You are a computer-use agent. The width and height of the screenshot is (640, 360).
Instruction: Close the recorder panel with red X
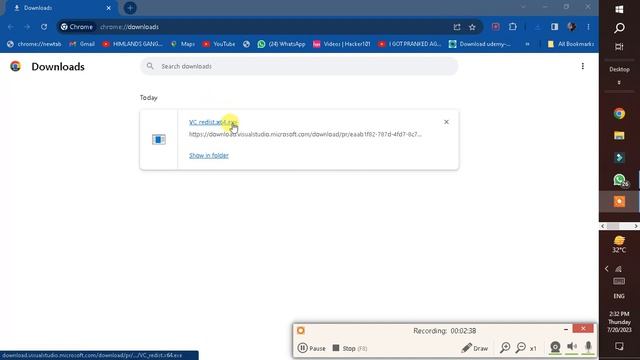click(x=583, y=329)
